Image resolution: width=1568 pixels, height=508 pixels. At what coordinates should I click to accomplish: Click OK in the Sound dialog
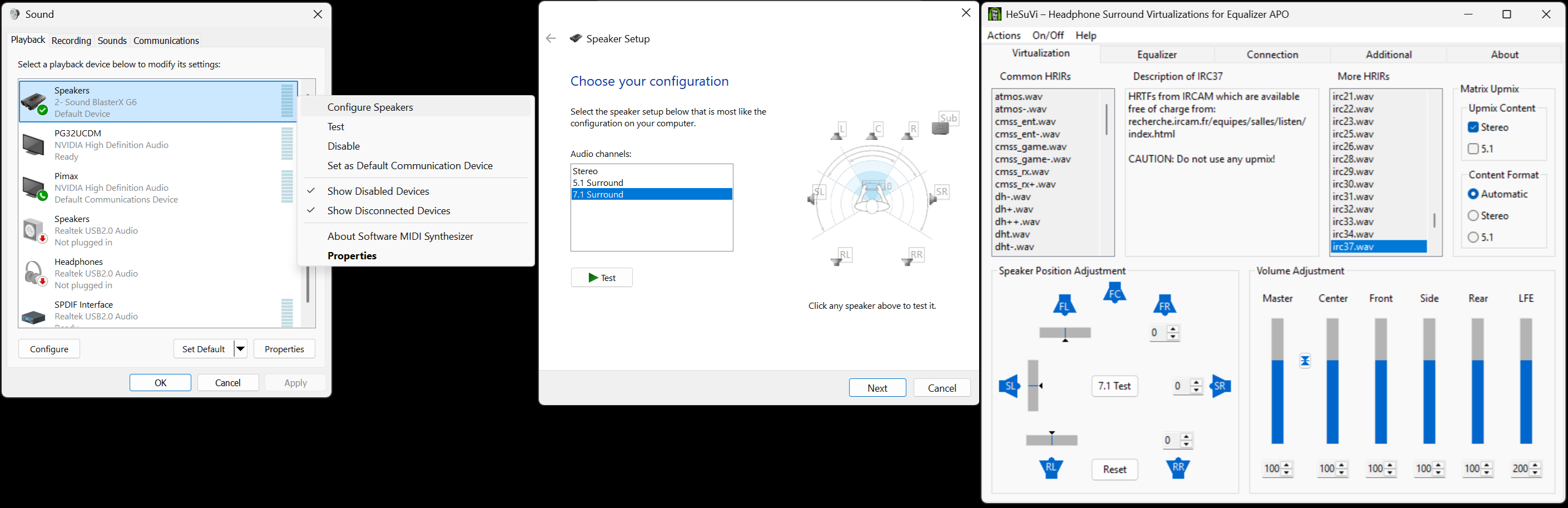(160, 382)
